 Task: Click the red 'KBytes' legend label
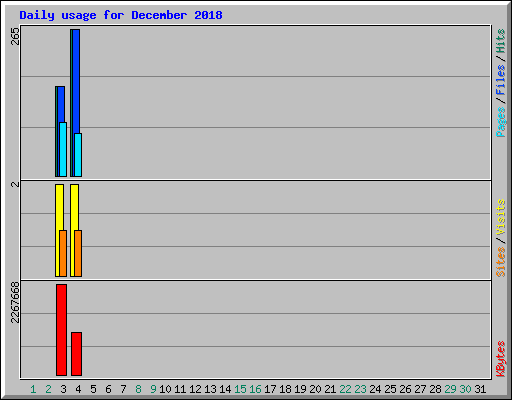point(501,359)
